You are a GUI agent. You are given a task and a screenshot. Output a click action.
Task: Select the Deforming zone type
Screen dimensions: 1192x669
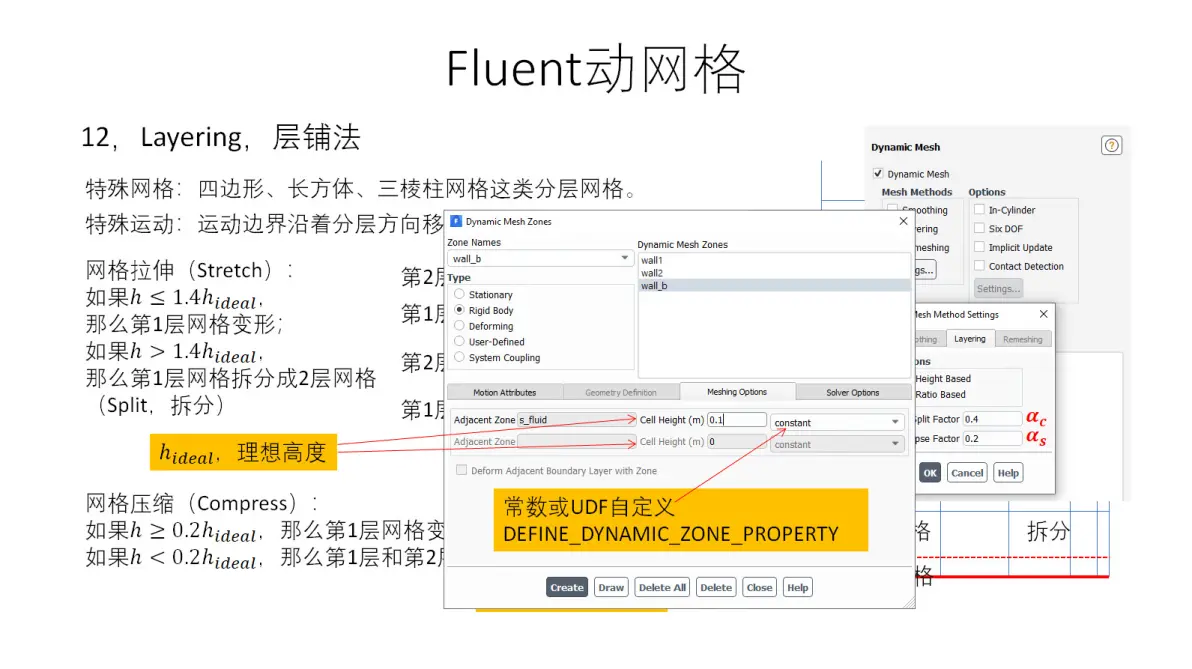[459, 326]
